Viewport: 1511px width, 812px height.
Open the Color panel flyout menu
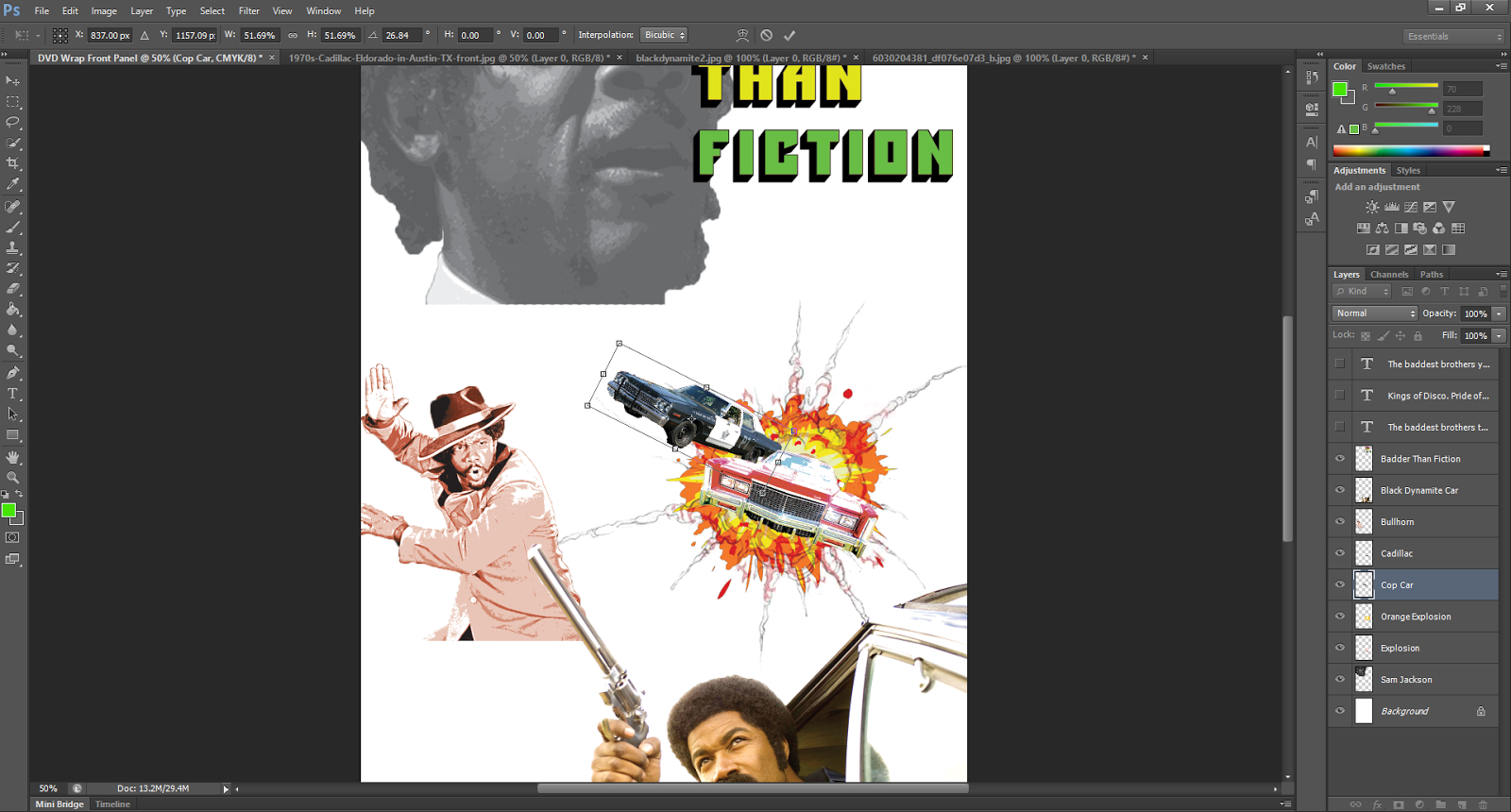click(x=1501, y=66)
